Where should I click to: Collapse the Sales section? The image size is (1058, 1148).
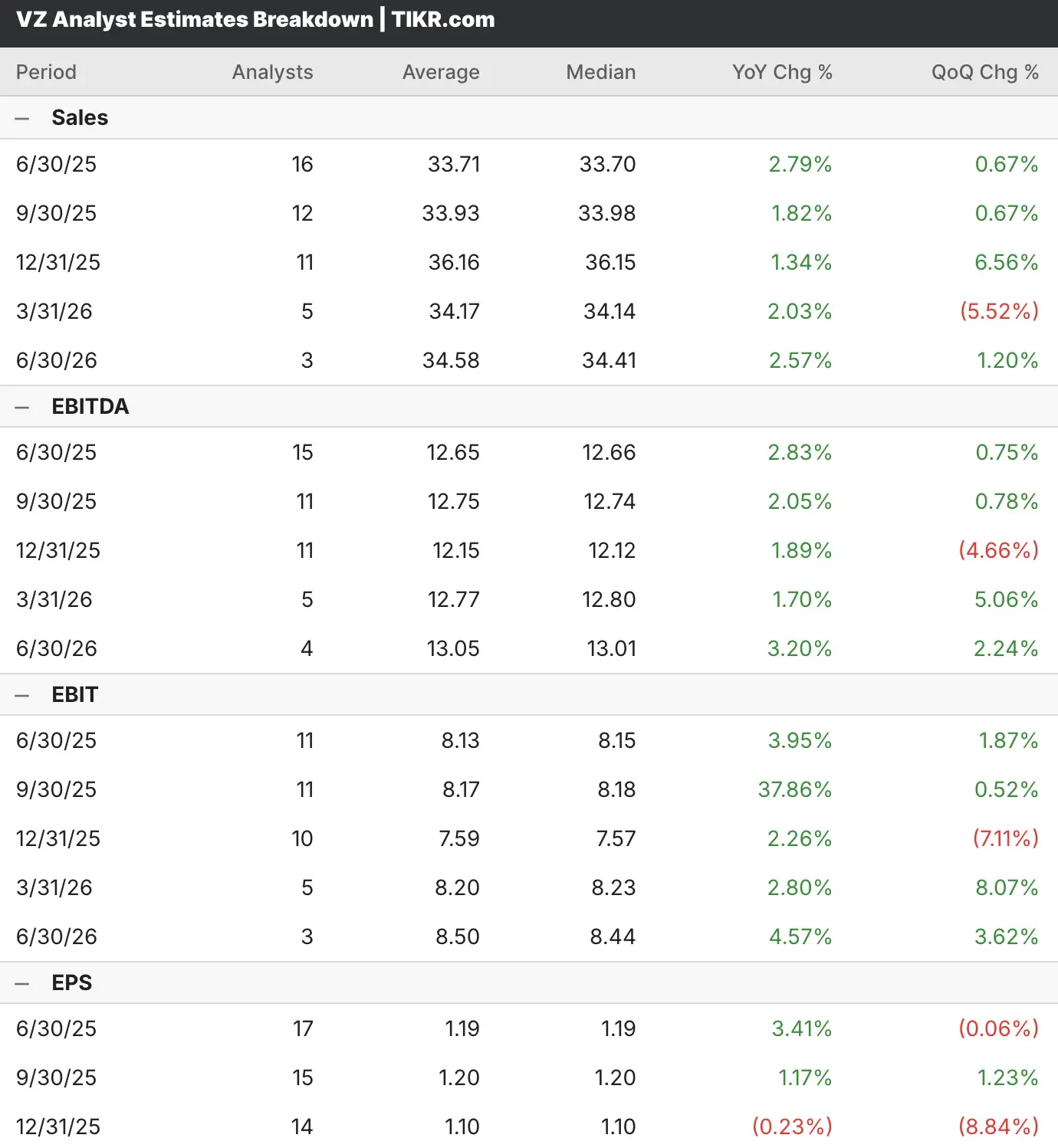[22, 119]
